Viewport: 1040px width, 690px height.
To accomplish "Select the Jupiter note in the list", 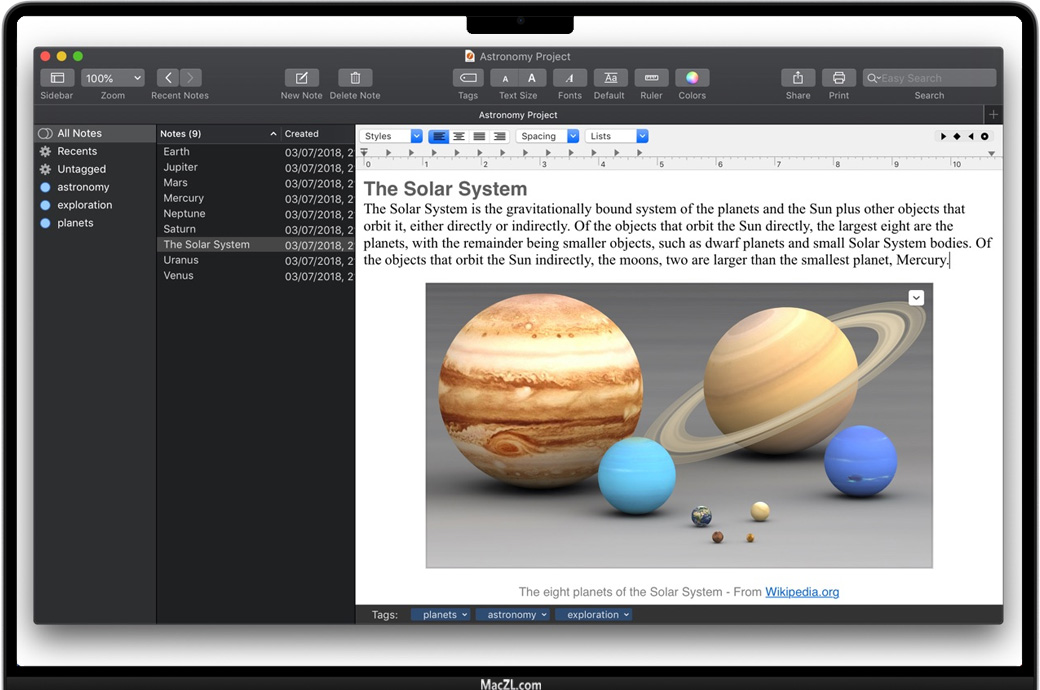I will coord(181,167).
